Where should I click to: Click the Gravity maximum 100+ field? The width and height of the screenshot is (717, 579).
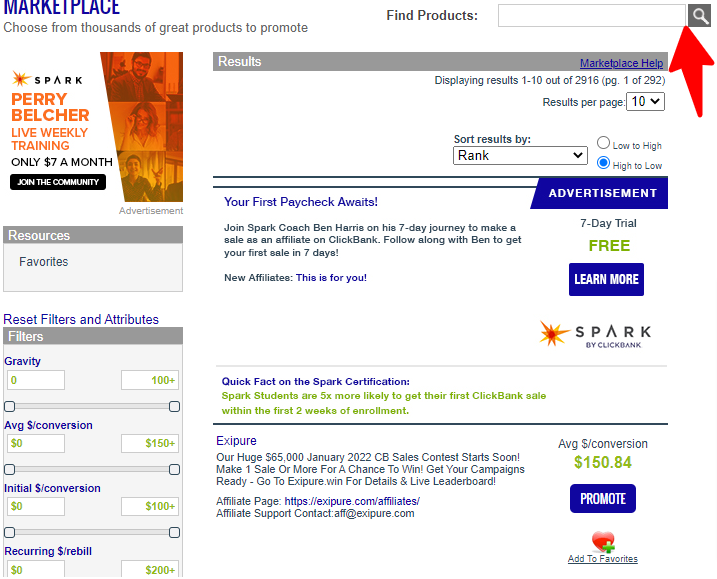[150, 380]
